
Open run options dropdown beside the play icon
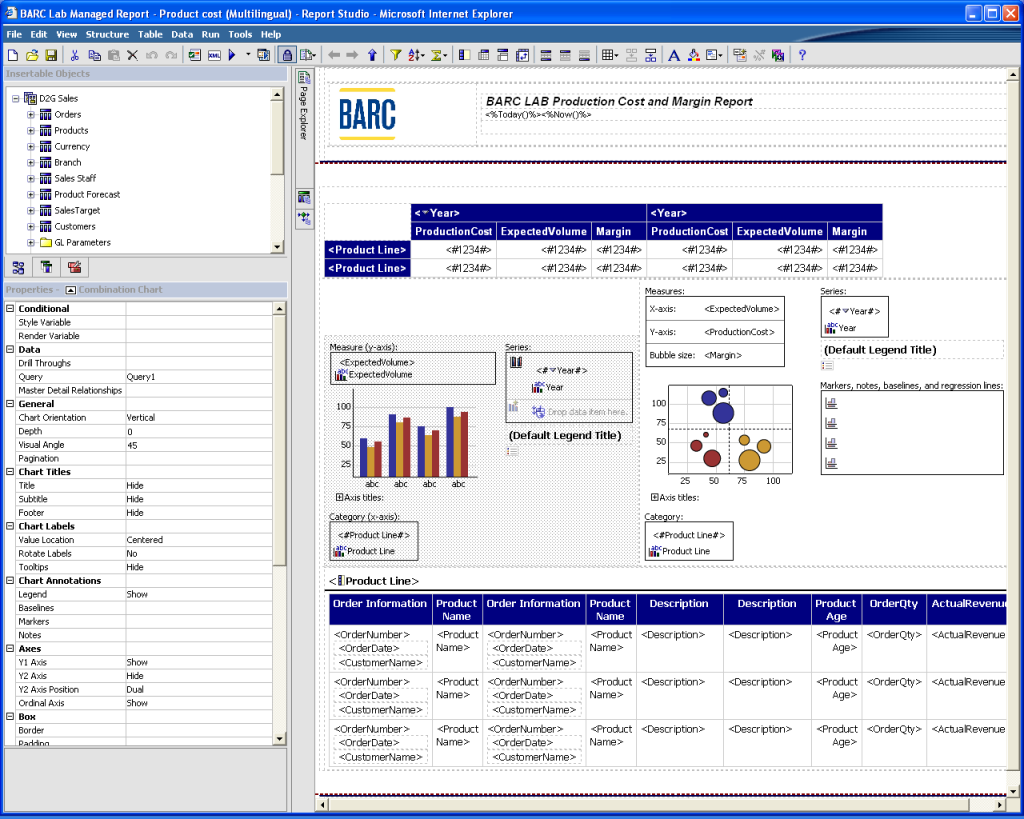coord(248,56)
